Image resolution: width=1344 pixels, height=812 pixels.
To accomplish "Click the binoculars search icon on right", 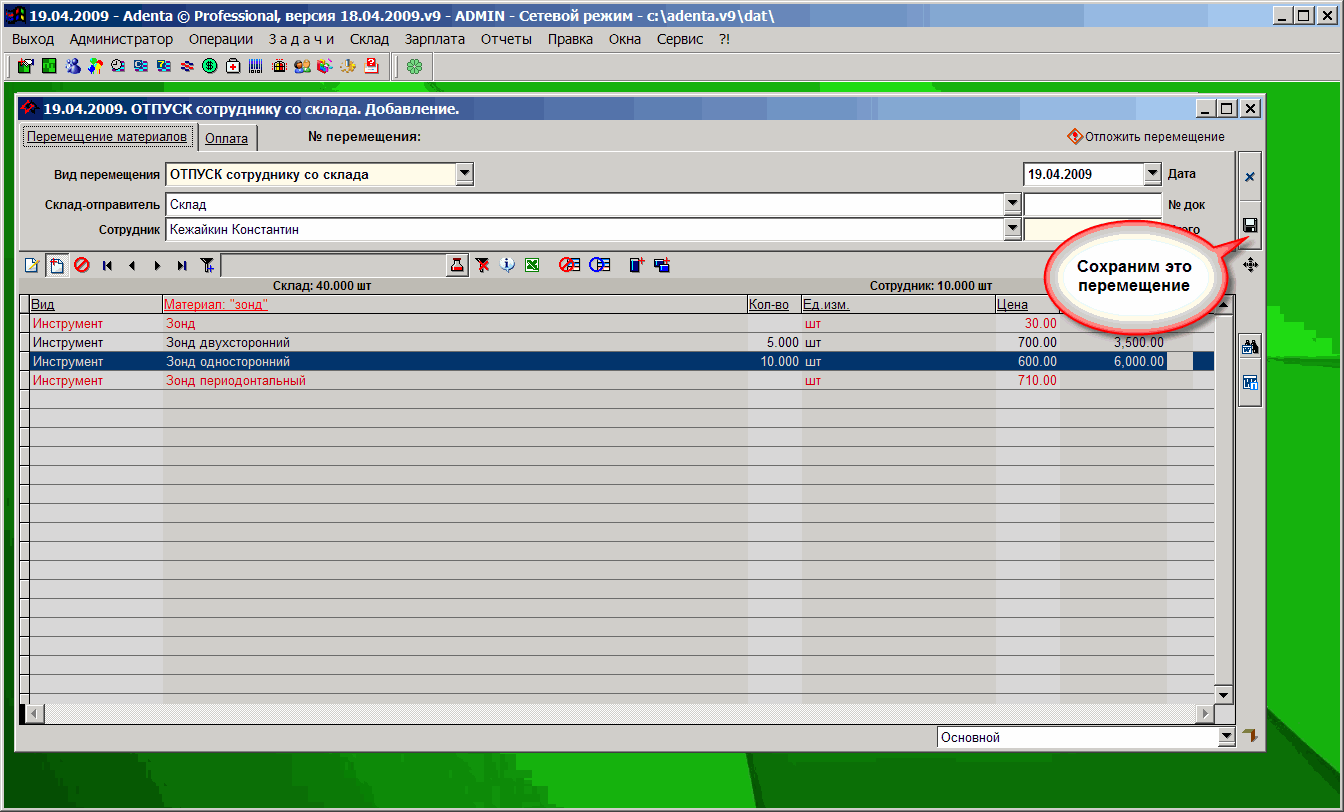I will [x=1249, y=348].
